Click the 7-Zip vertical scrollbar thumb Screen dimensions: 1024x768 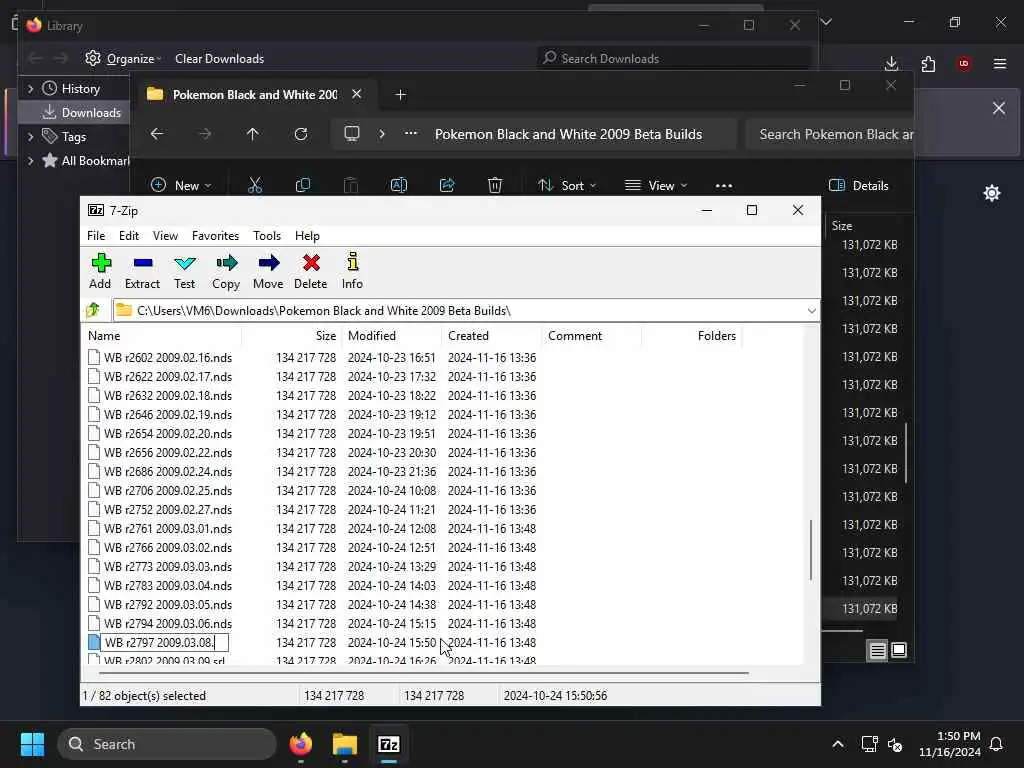[x=811, y=549]
